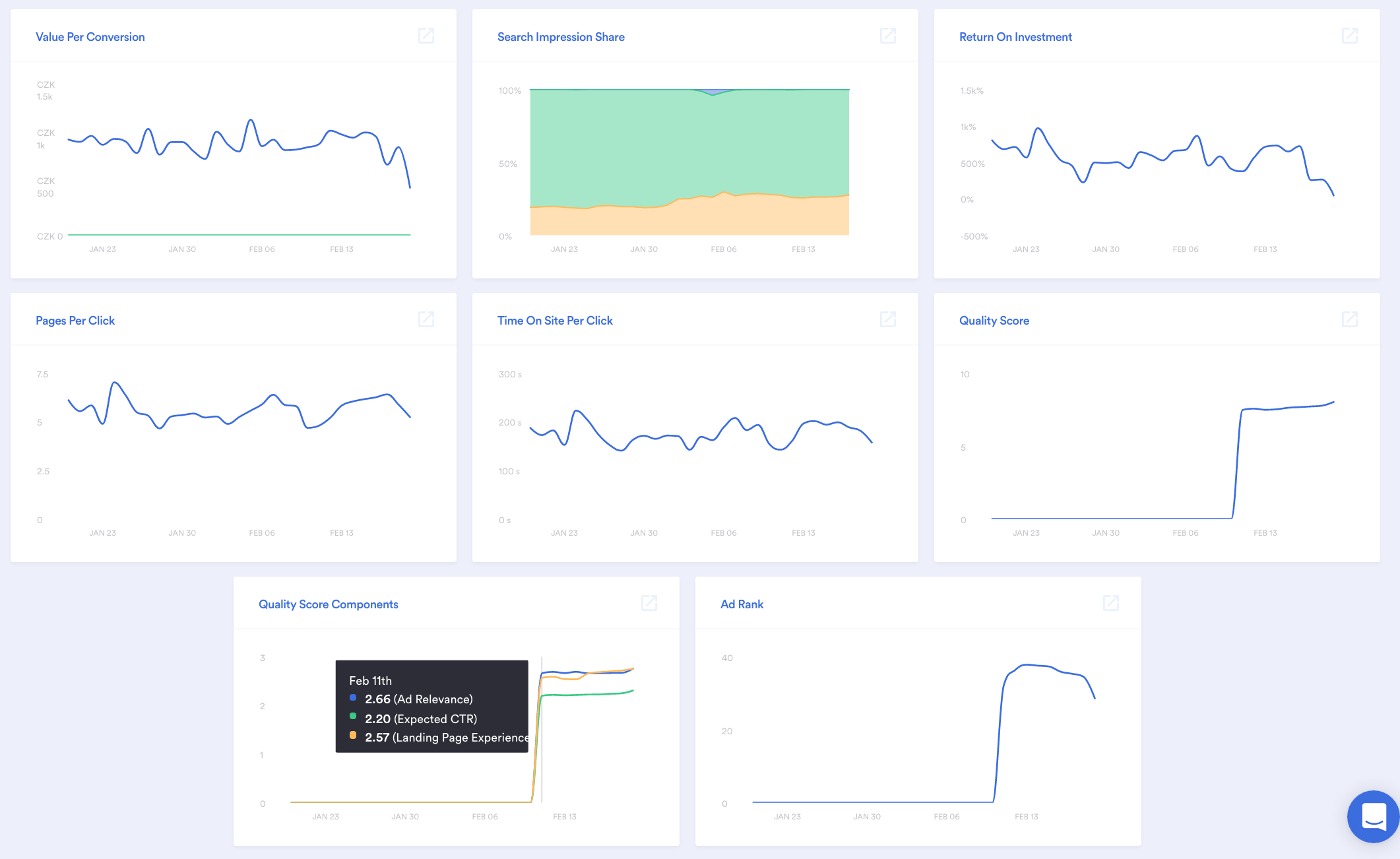This screenshot has height=859, width=1400.
Task: Open Pages Per Click expand icon
Action: [x=426, y=319]
